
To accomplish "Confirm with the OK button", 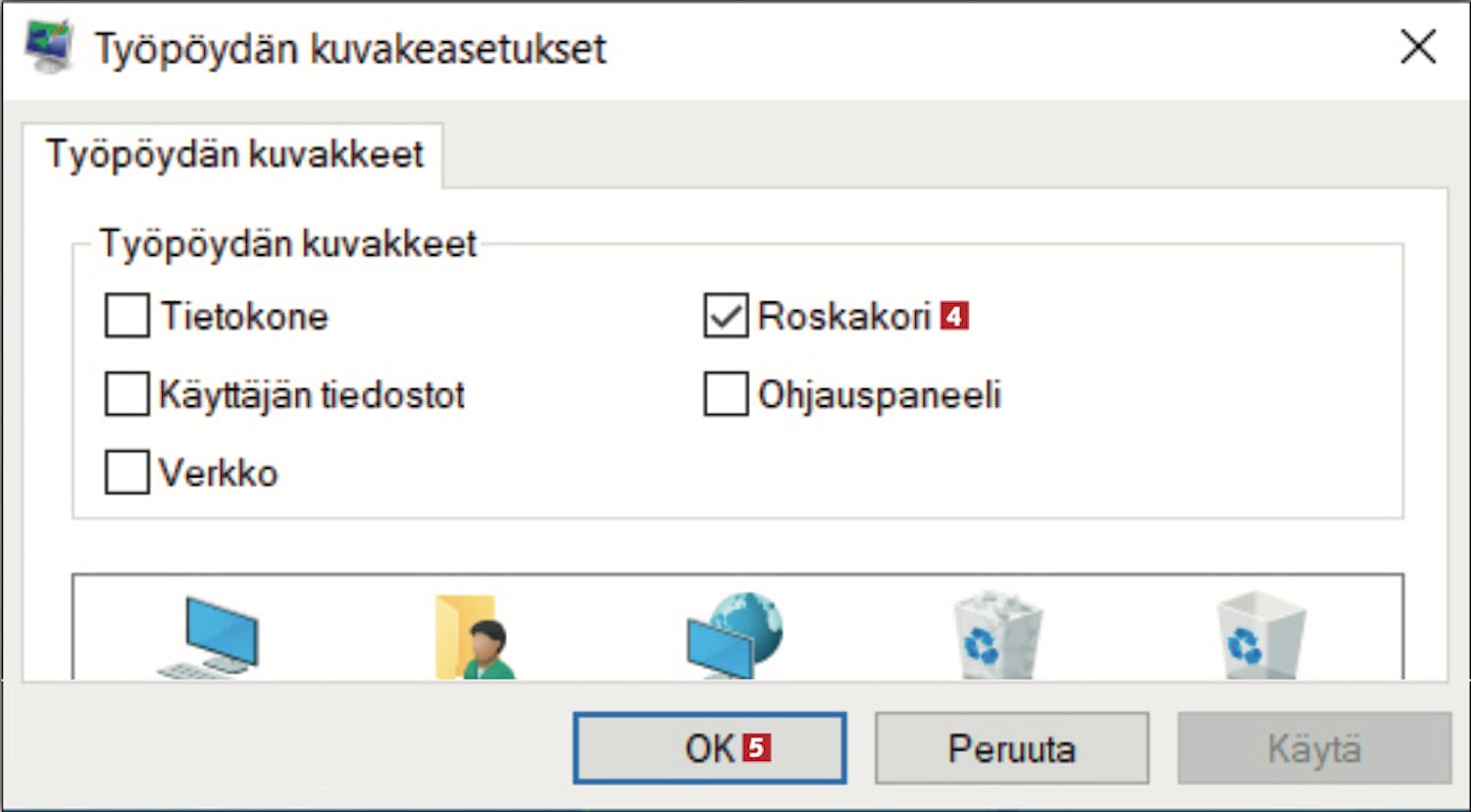I will click(709, 748).
